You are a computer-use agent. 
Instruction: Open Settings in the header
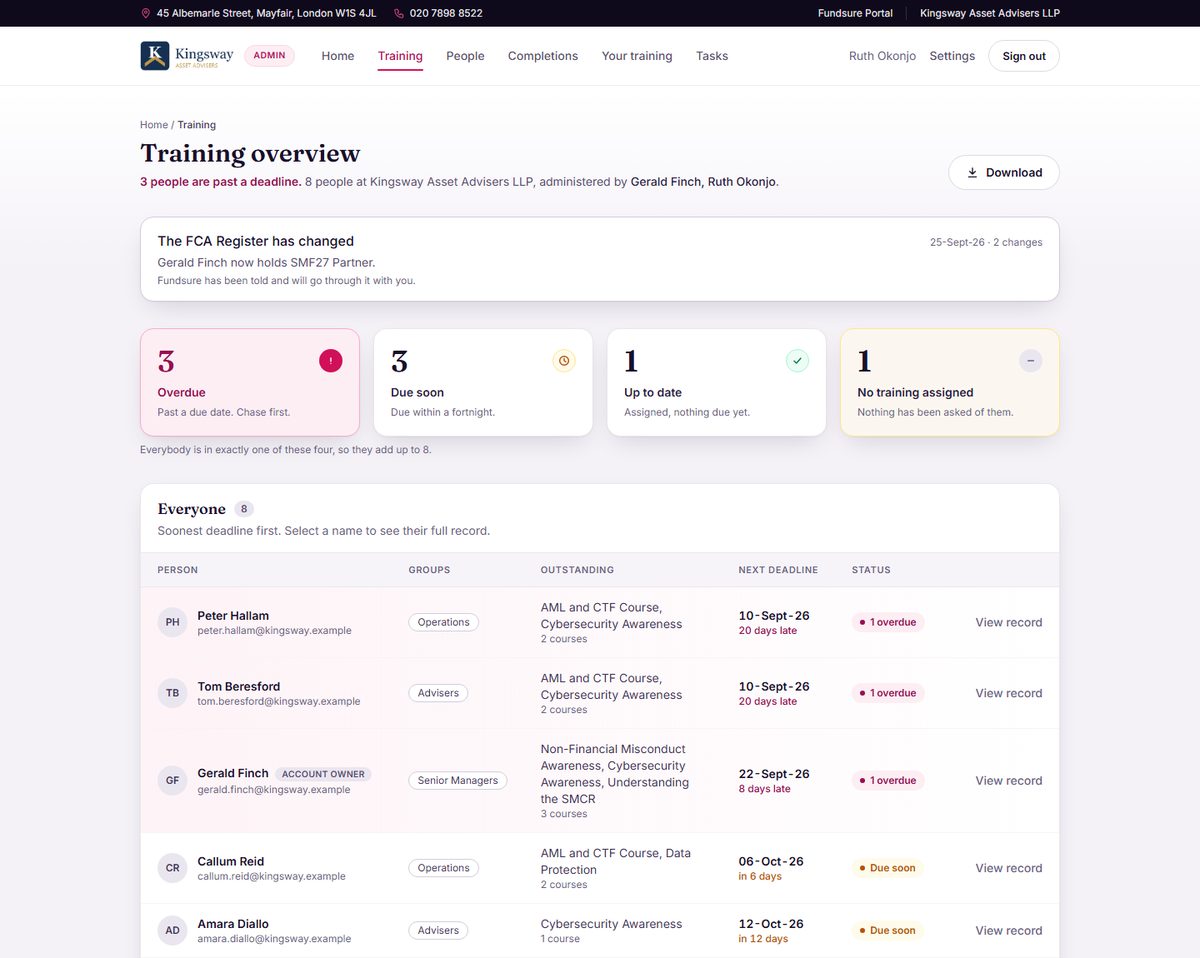click(x=952, y=56)
